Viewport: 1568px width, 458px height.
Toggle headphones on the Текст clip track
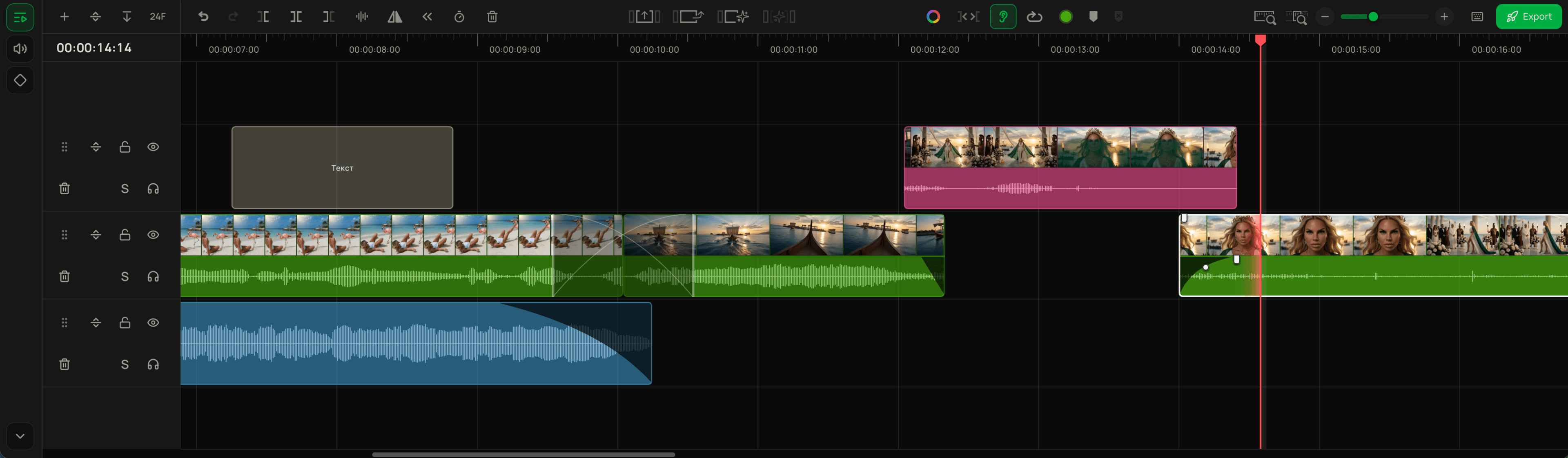[154, 189]
